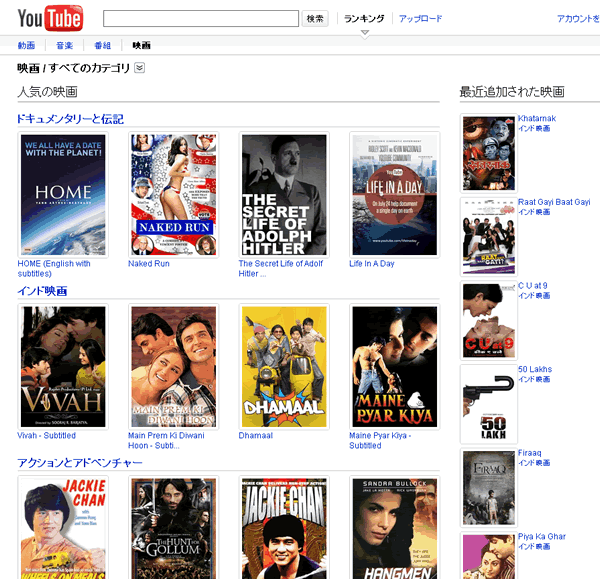
Task: Click the C U at 9 title
Action: pos(533,286)
